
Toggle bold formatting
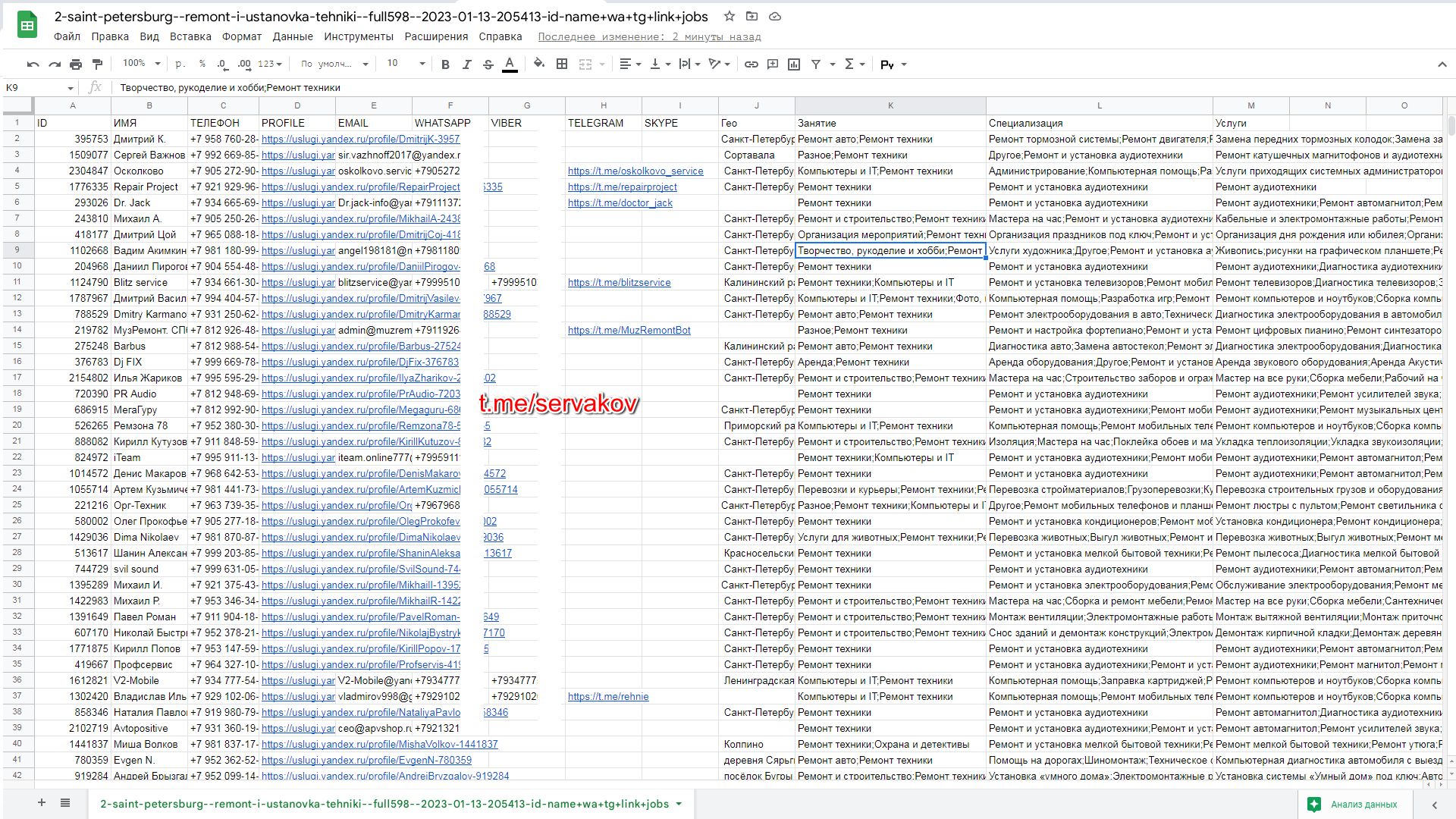pyautogui.click(x=445, y=64)
